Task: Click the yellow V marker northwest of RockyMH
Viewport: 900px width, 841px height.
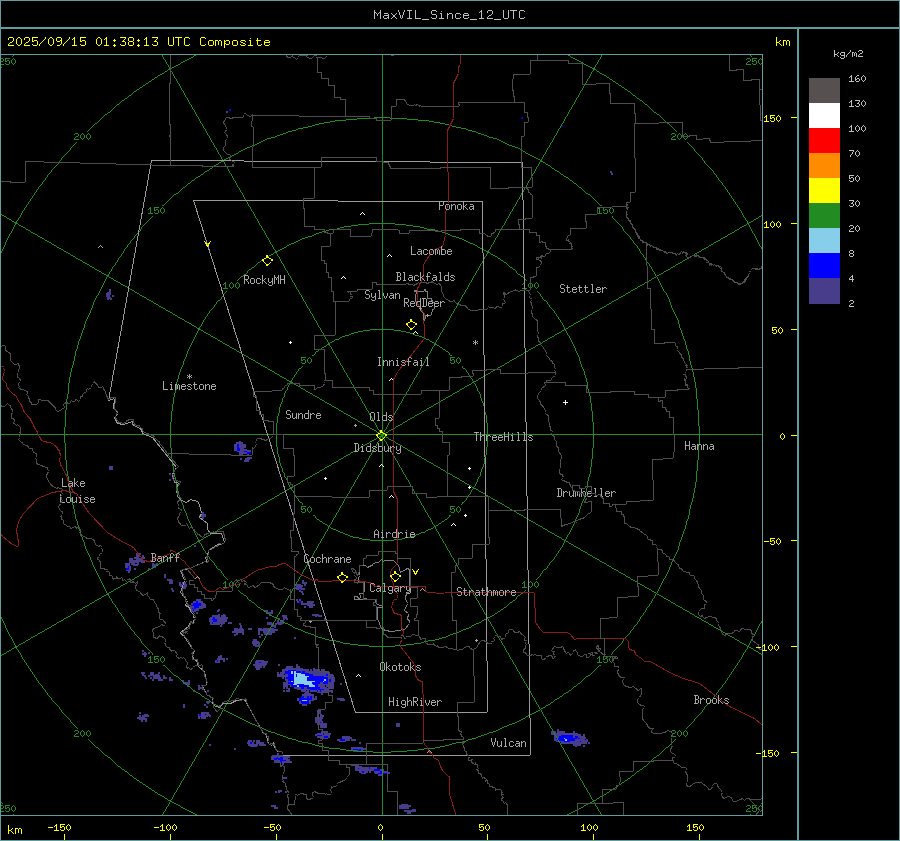Action: pyautogui.click(x=208, y=244)
